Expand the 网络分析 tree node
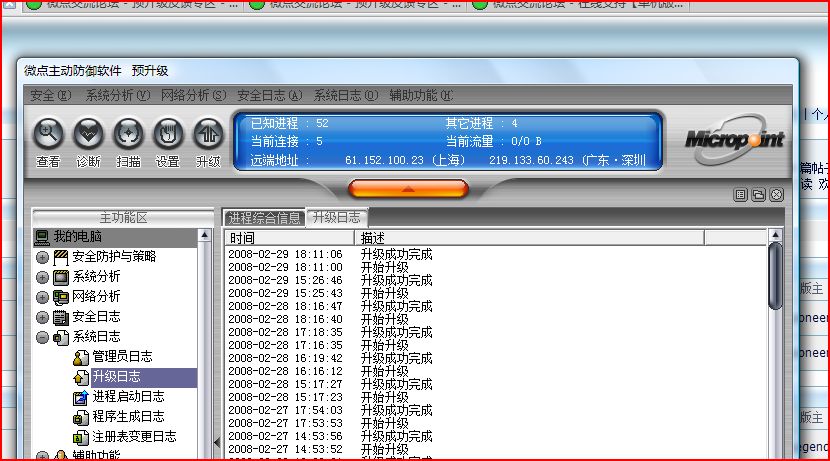 coord(42,297)
